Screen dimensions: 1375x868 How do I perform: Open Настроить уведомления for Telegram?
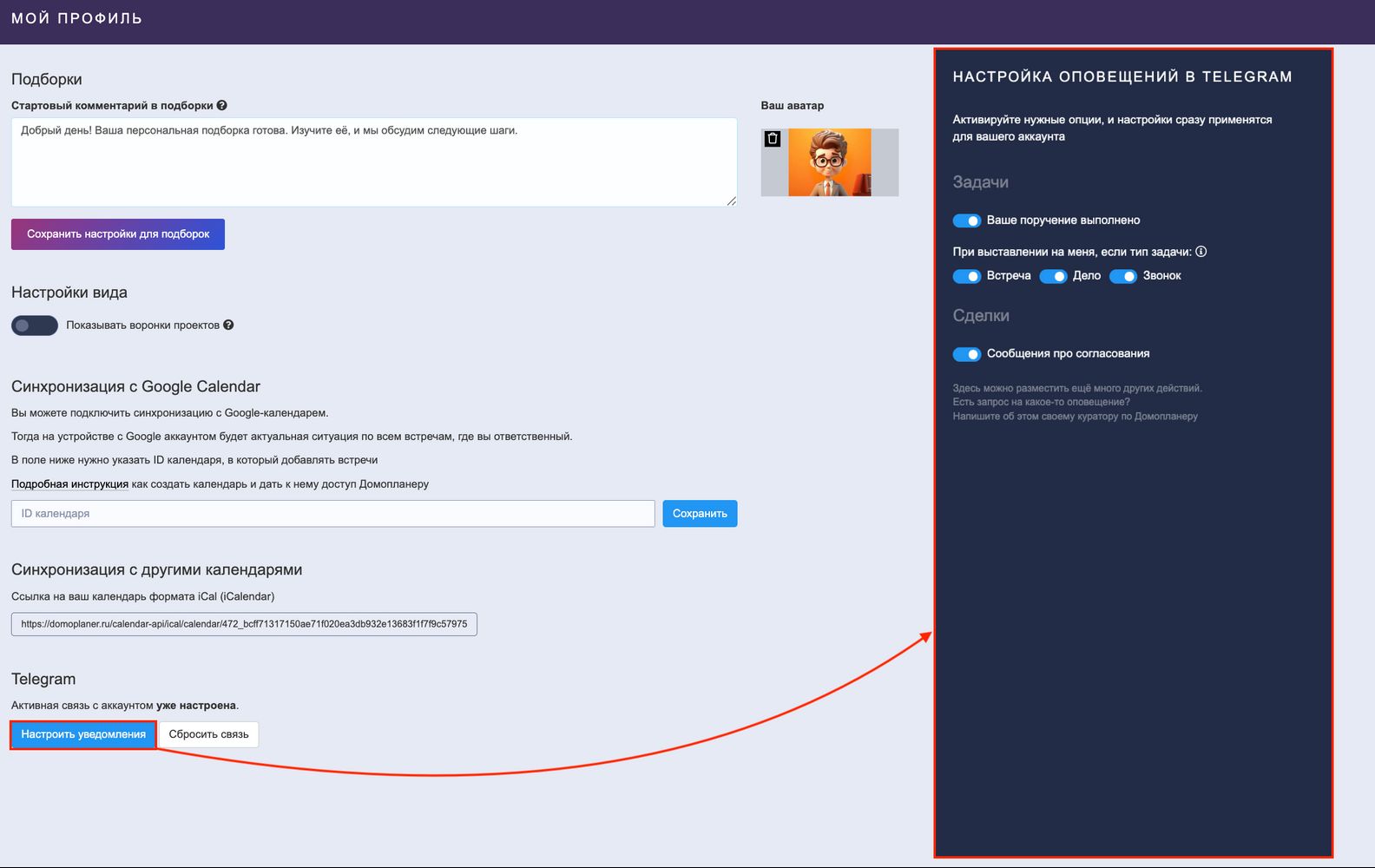(83, 734)
